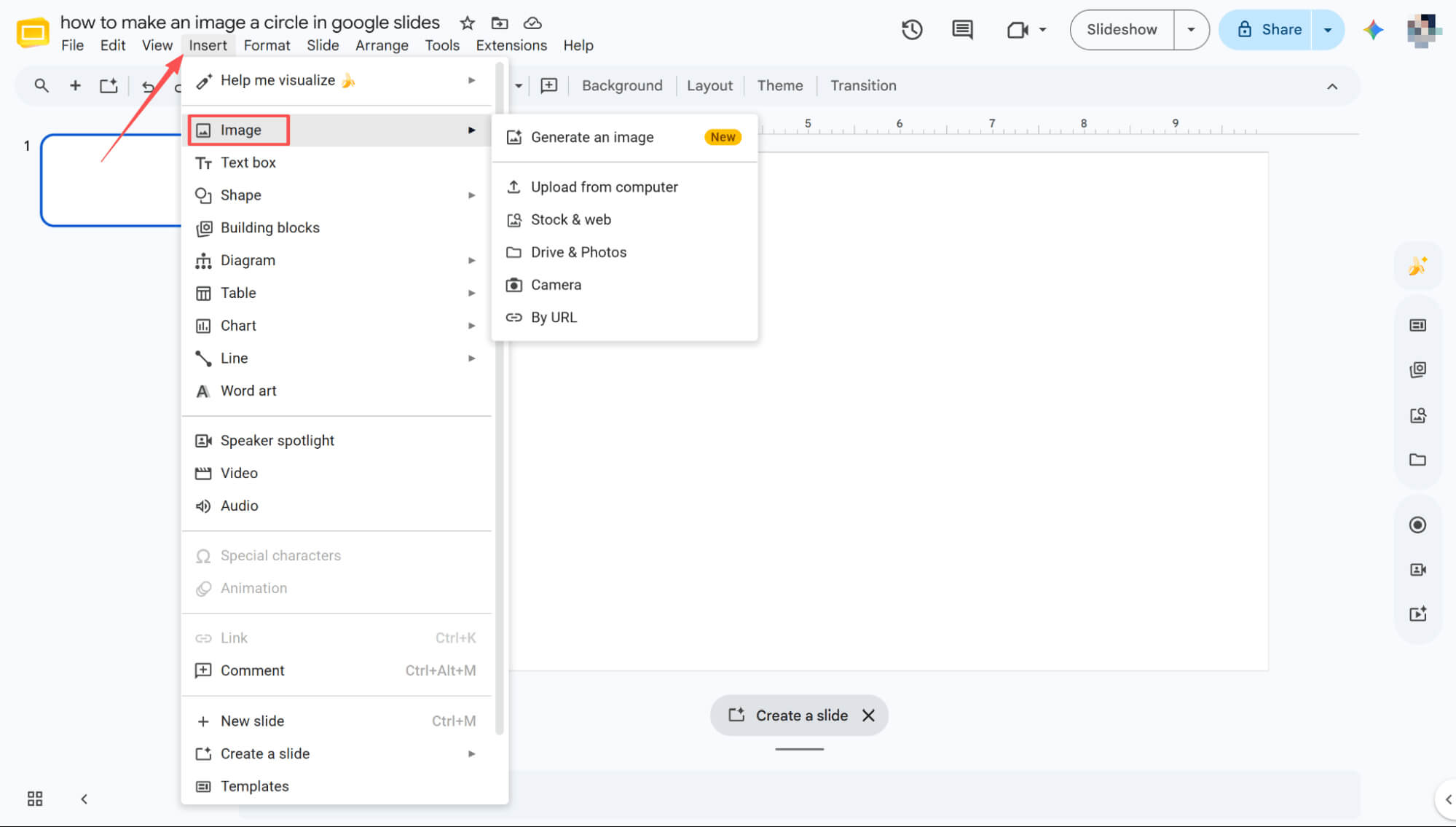Insert image By URL

pyautogui.click(x=625, y=317)
